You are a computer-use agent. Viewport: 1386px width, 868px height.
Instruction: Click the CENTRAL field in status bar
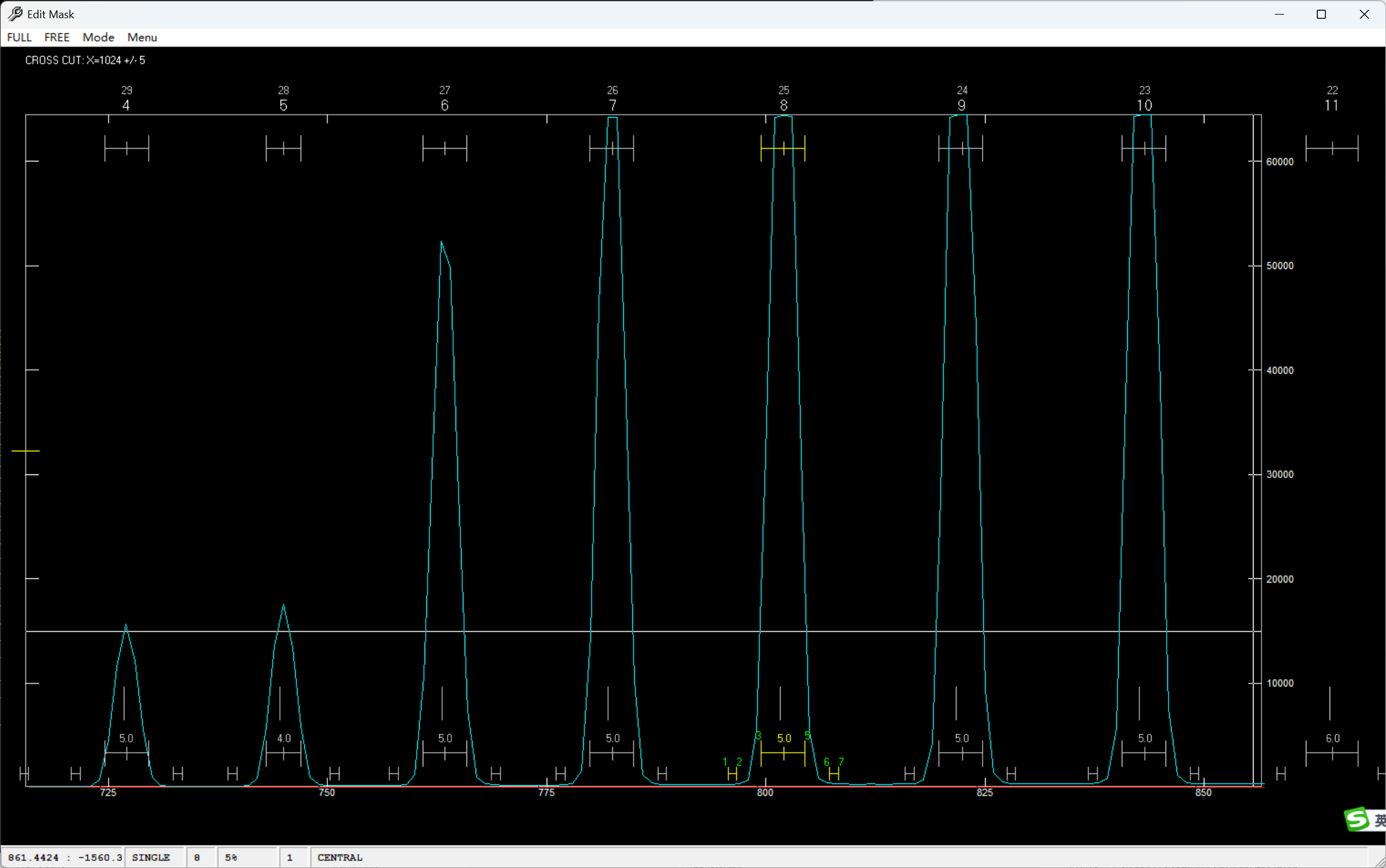pos(340,857)
